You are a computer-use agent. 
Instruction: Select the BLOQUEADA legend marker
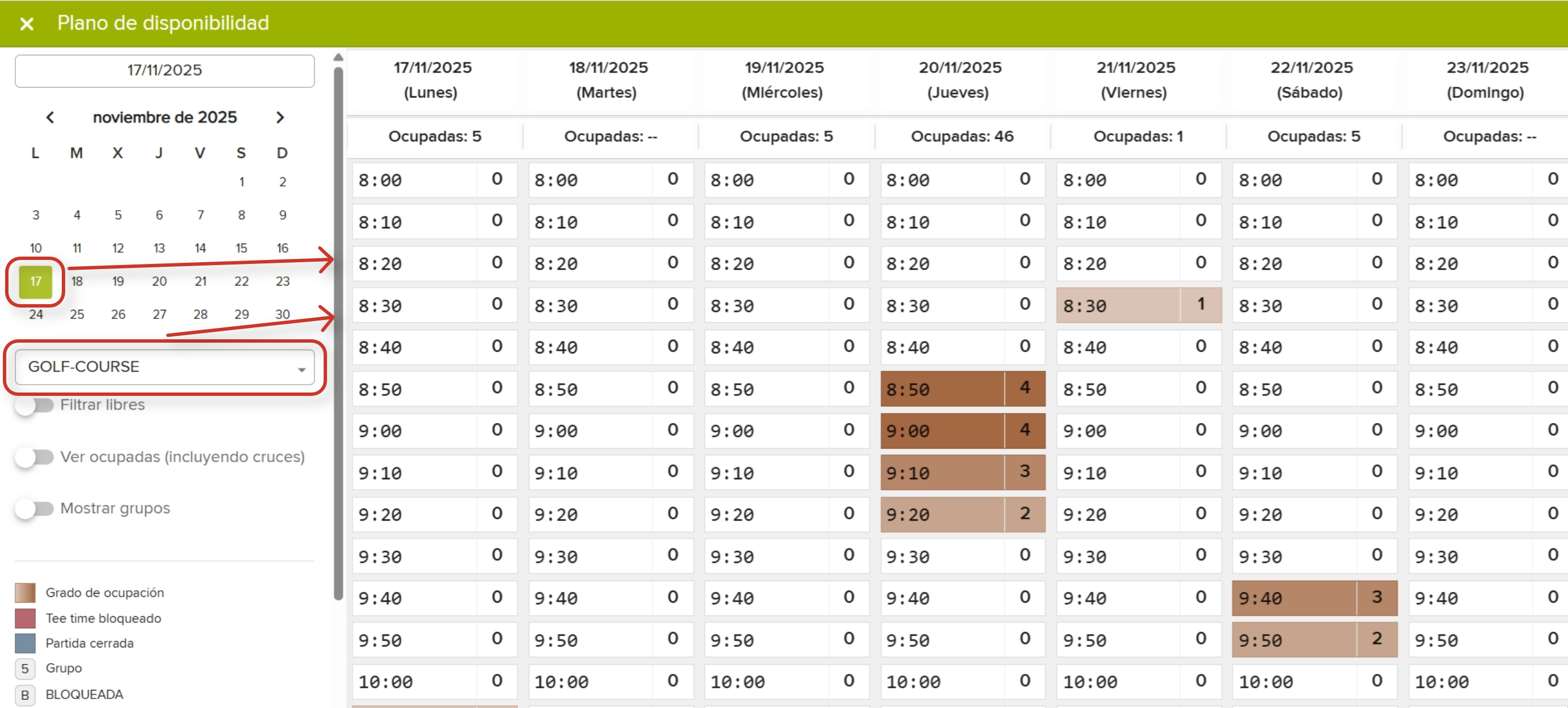click(25, 694)
